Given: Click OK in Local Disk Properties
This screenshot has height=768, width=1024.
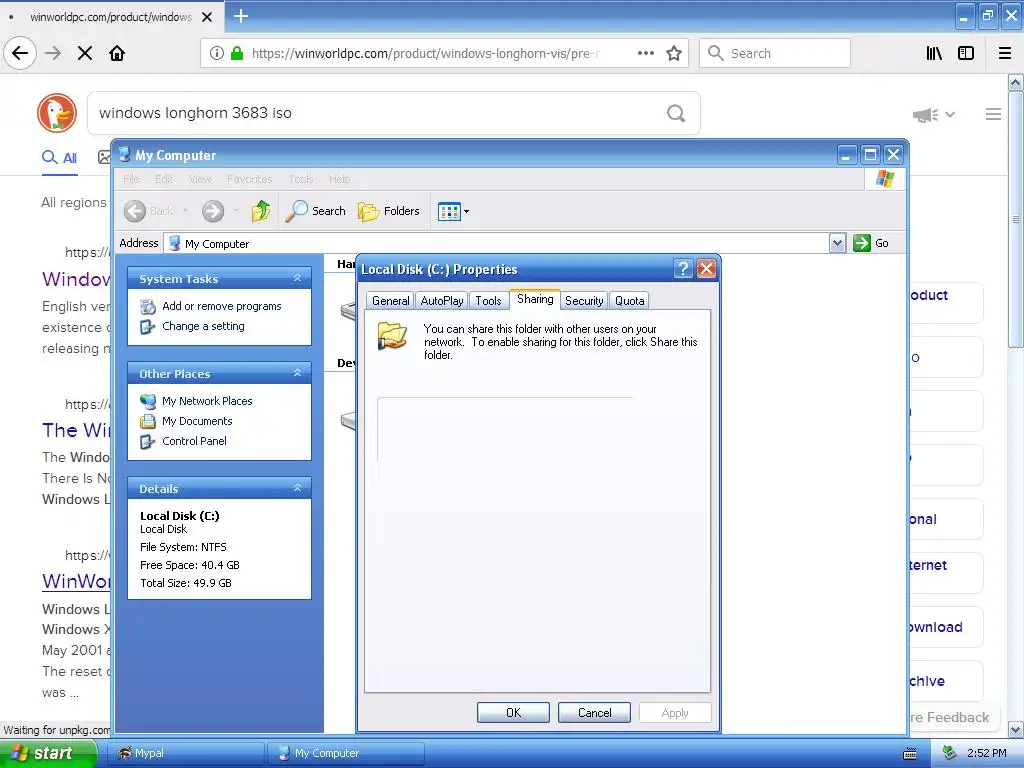Looking at the screenshot, I should pos(513,712).
